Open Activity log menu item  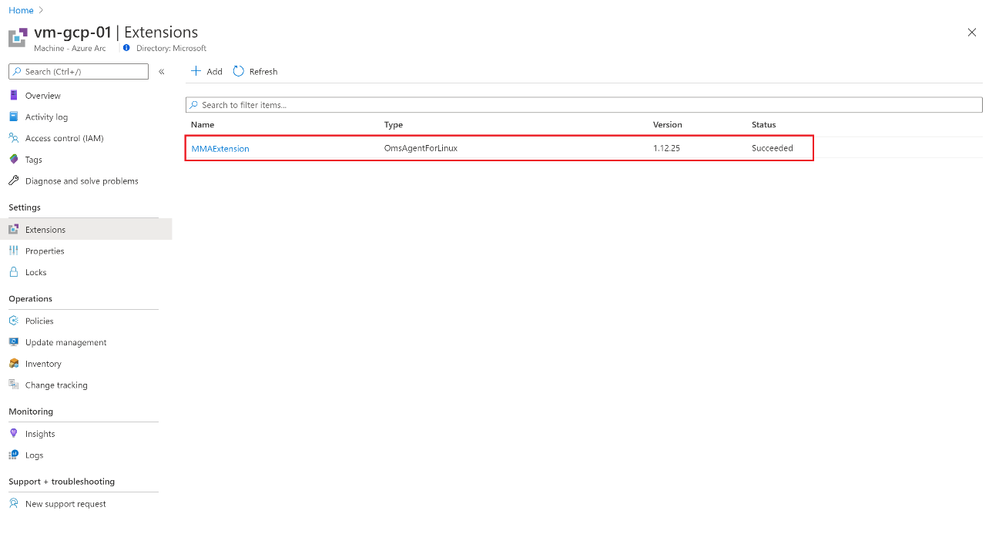click(47, 117)
